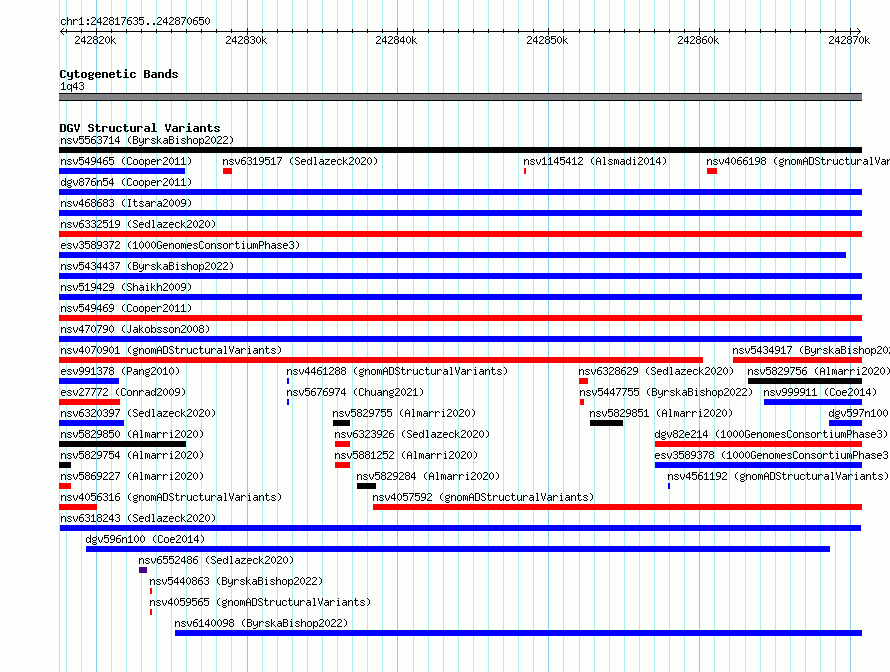Select the chr1:242817635..242870650 coordinates text
Screen dimensions: 890x672
click(x=135, y=21)
